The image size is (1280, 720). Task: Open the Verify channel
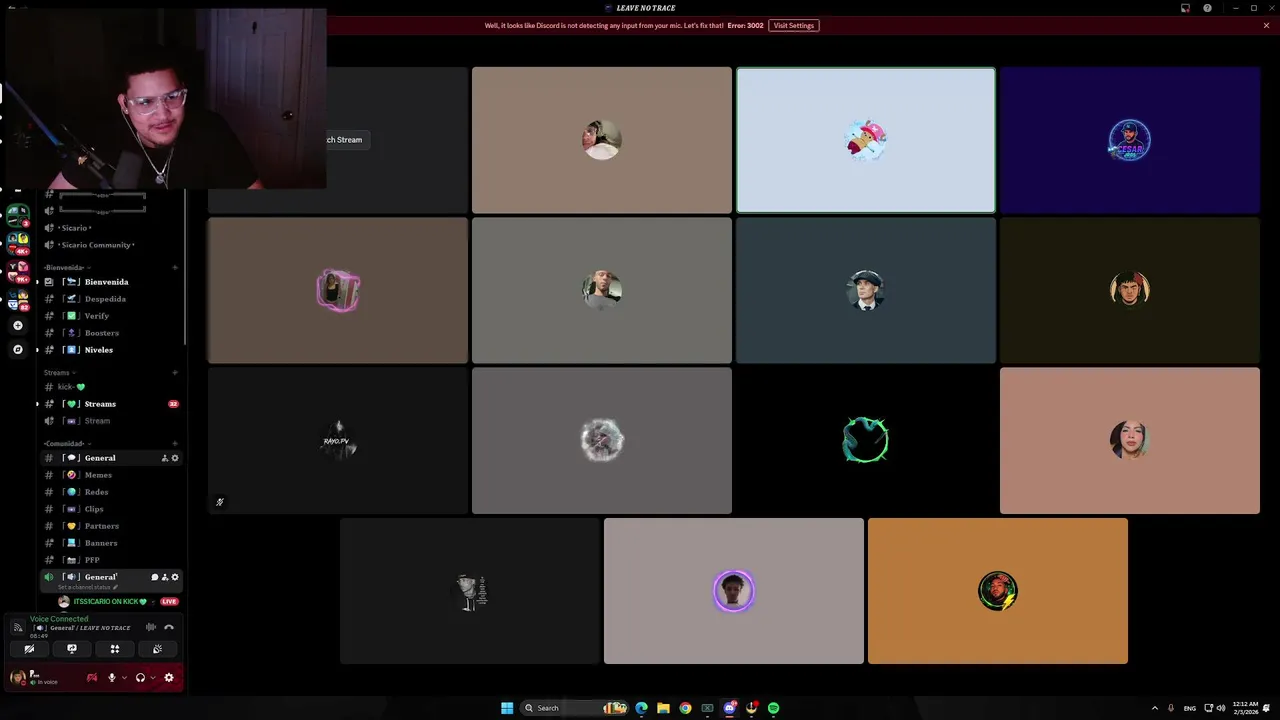click(x=111, y=316)
